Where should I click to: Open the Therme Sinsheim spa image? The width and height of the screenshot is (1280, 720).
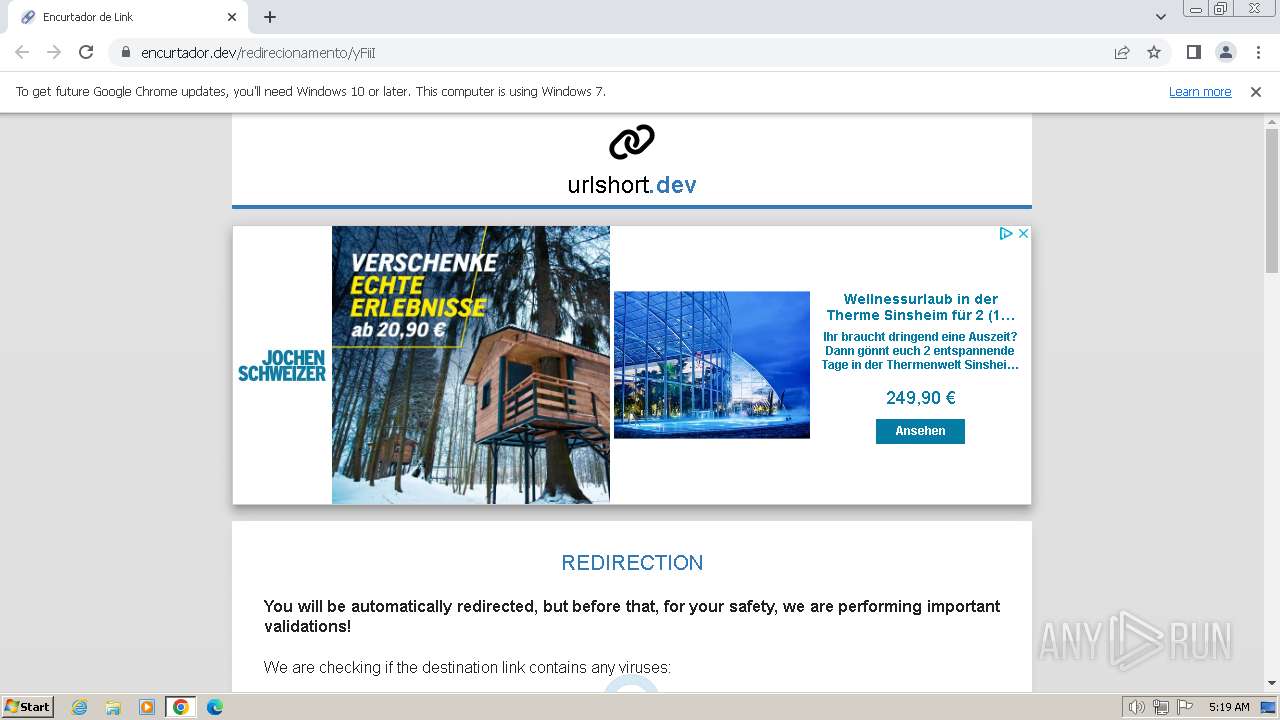(712, 365)
